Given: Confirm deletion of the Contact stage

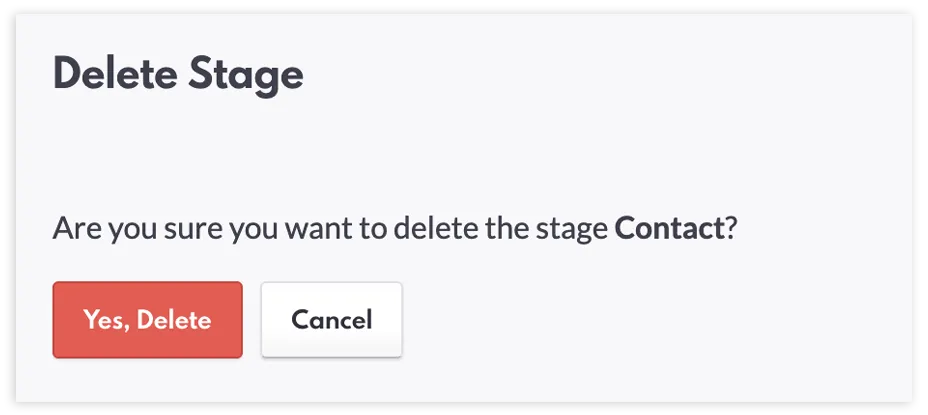Looking at the screenshot, I should [x=147, y=319].
